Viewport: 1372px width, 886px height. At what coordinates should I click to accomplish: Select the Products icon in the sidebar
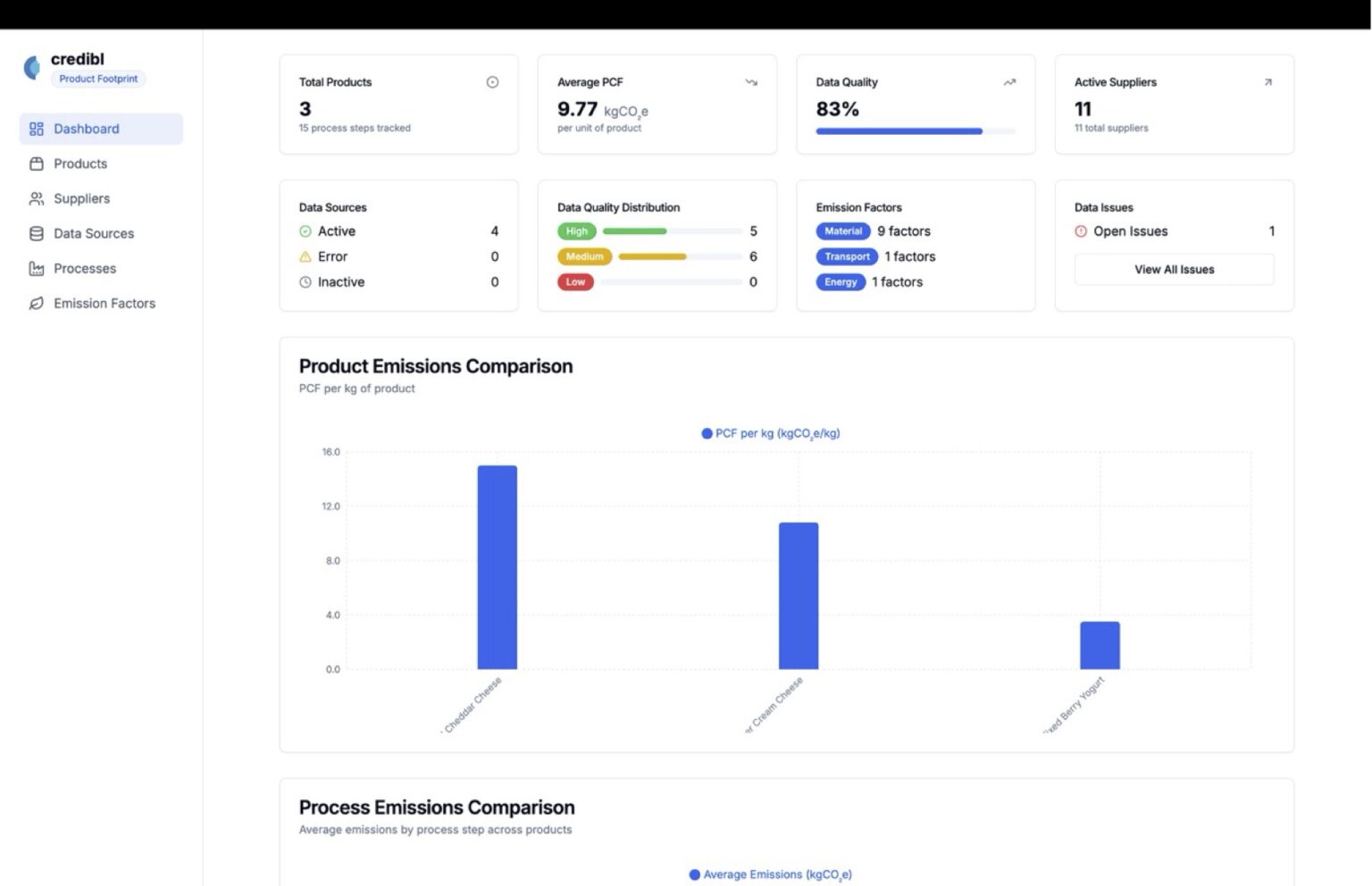36,163
